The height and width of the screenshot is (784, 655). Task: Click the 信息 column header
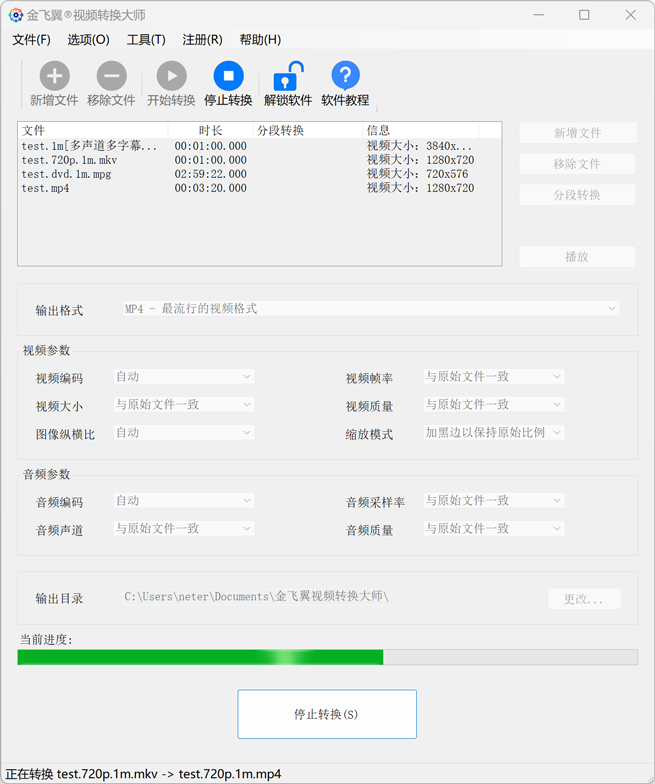click(x=420, y=130)
